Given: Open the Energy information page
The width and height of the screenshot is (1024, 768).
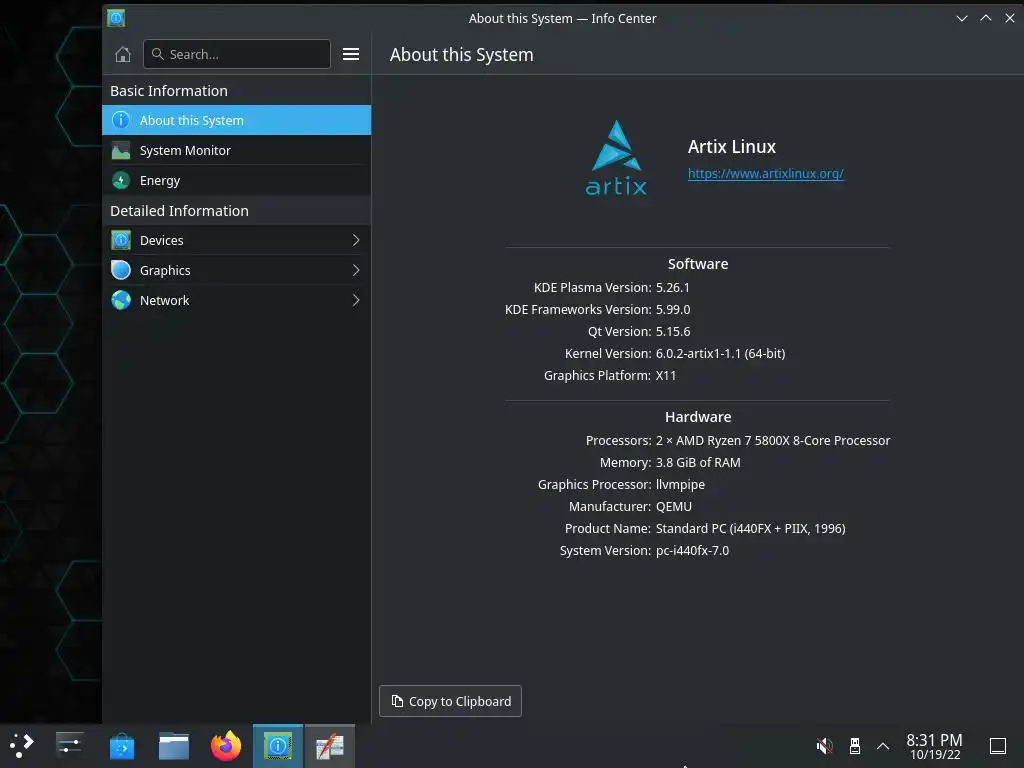Looking at the screenshot, I should pos(236,180).
